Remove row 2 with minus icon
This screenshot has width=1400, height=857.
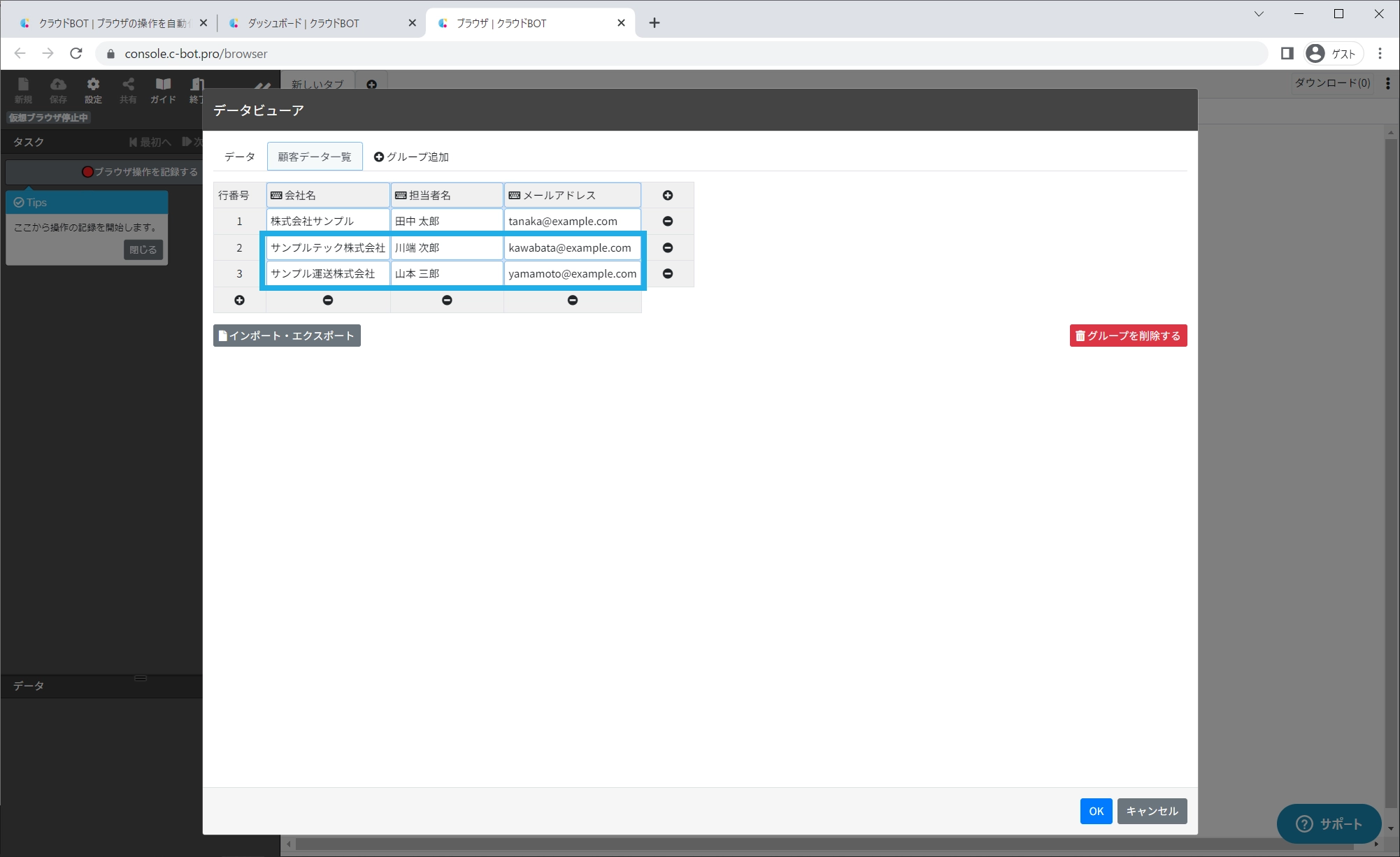tap(667, 247)
